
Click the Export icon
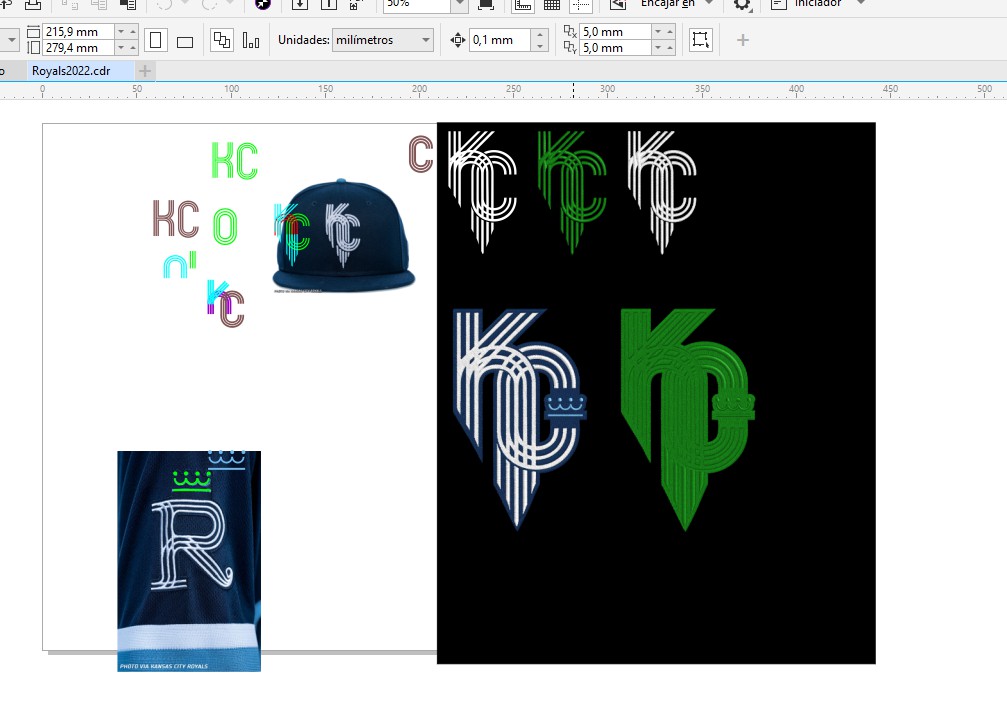click(x=329, y=4)
